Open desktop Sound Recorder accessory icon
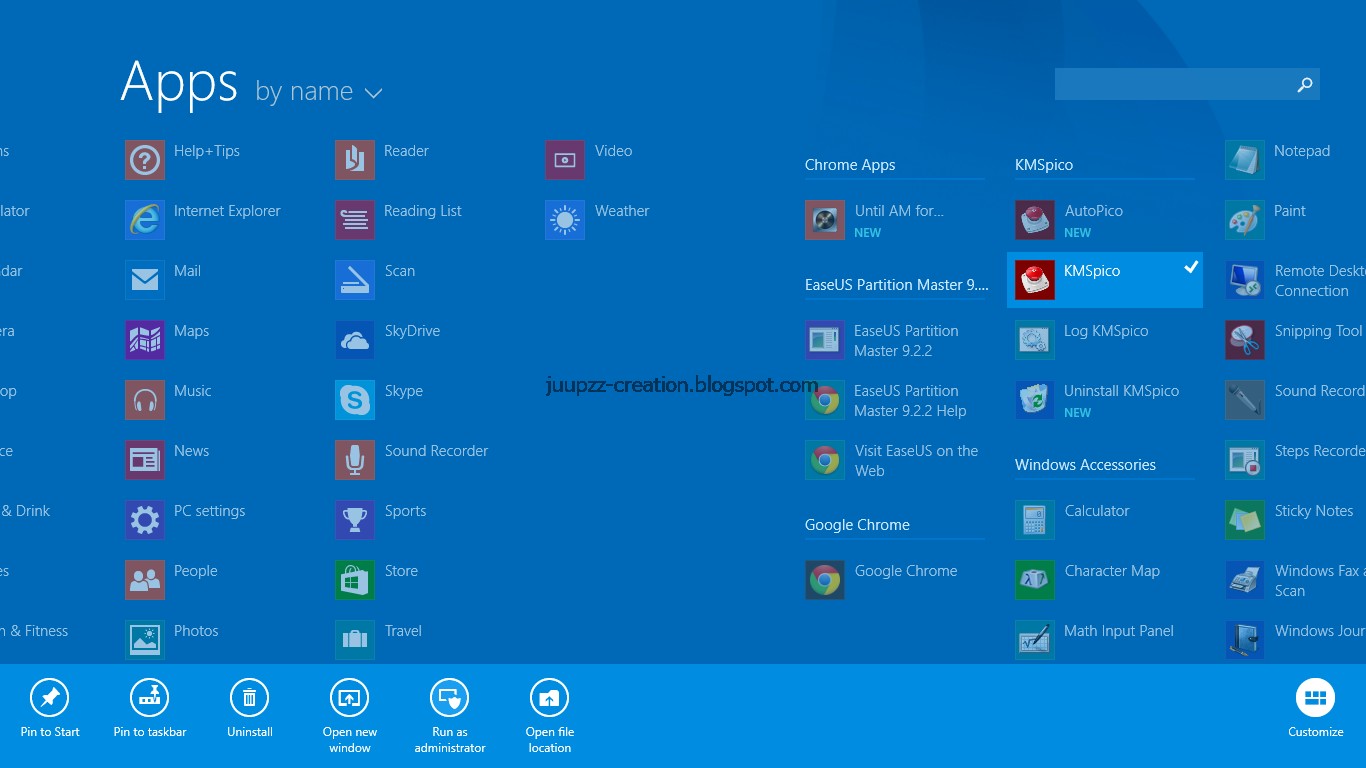Image resolution: width=1366 pixels, height=768 pixels. [1245, 400]
